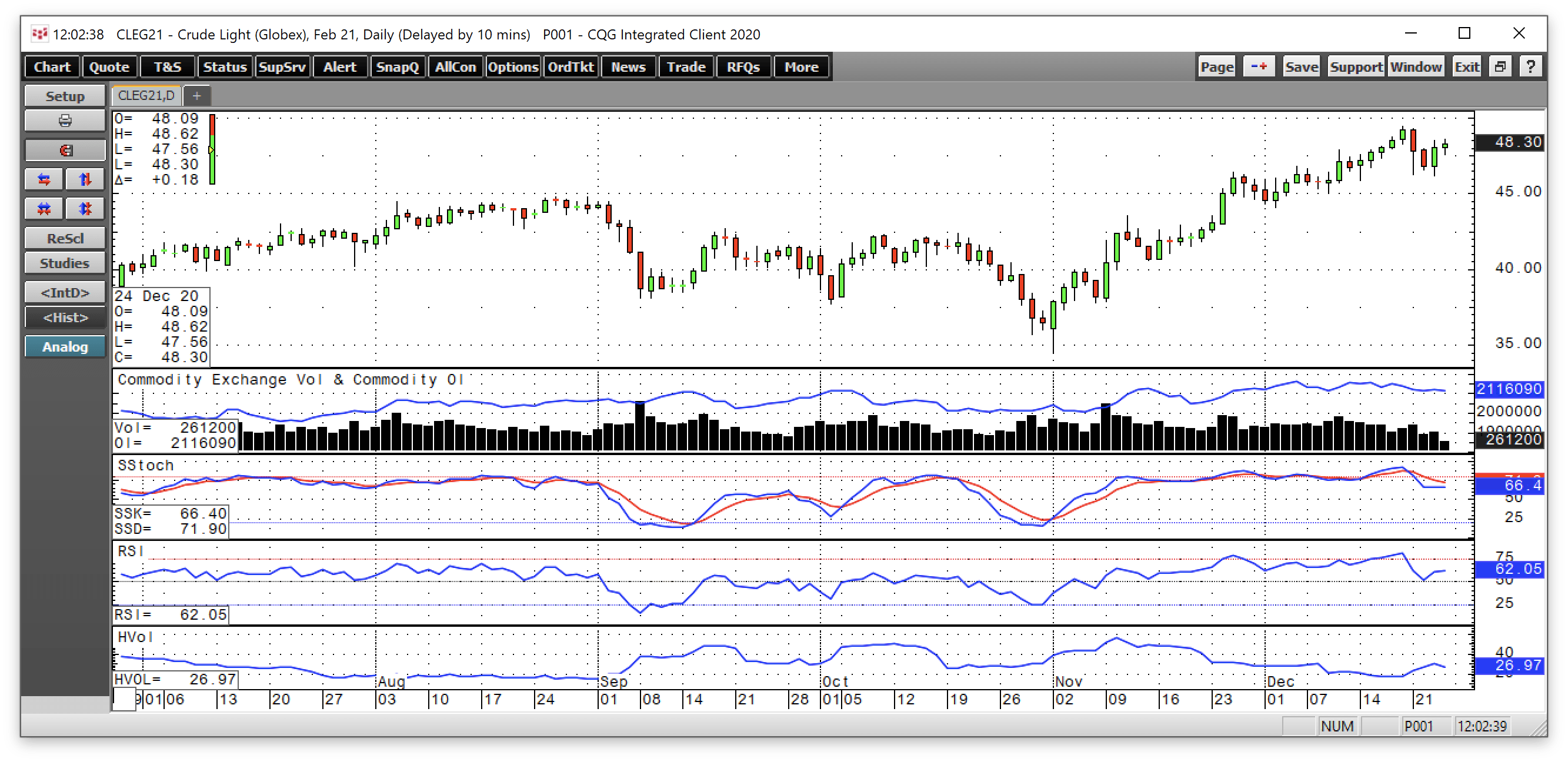This screenshot has width=1568, height=762.
Task: Add a new chart tab with plus
Action: (196, 96)
